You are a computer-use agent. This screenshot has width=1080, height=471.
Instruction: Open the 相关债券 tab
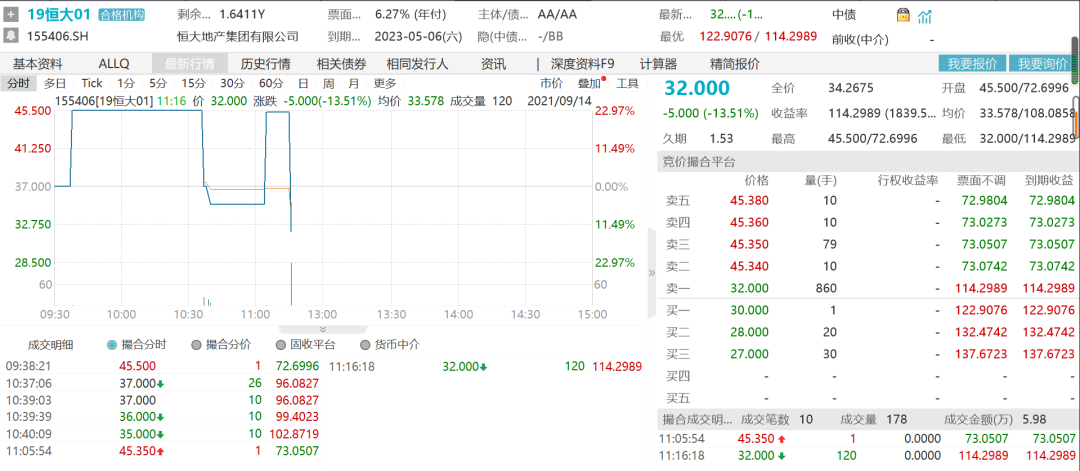(x=341, y=64)
